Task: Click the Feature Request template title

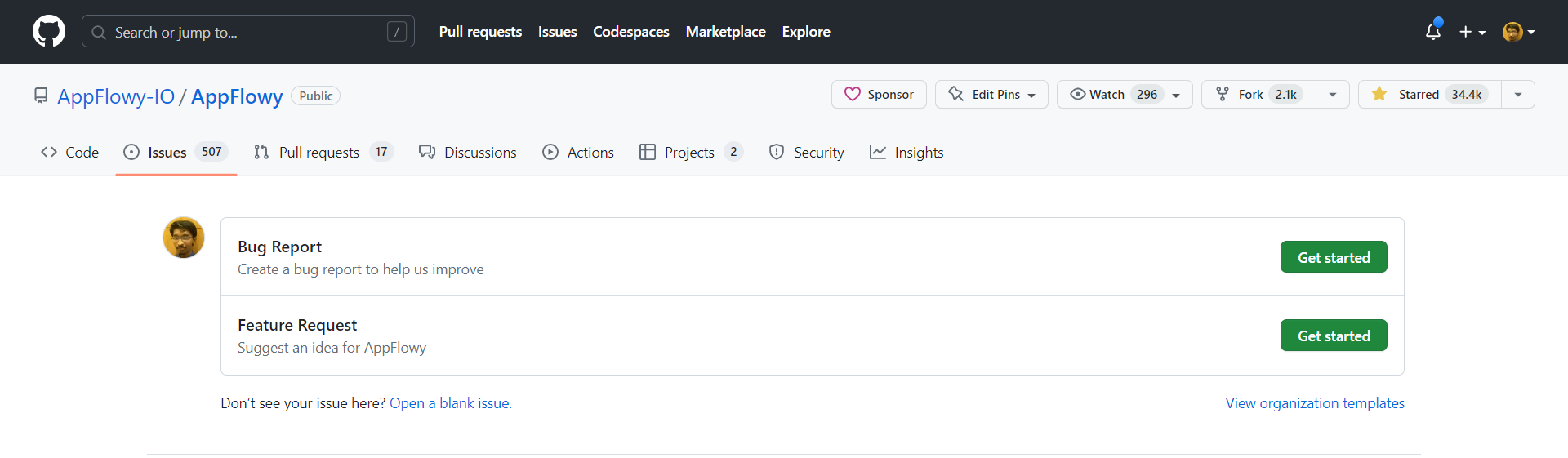Action: click(297, 325)
